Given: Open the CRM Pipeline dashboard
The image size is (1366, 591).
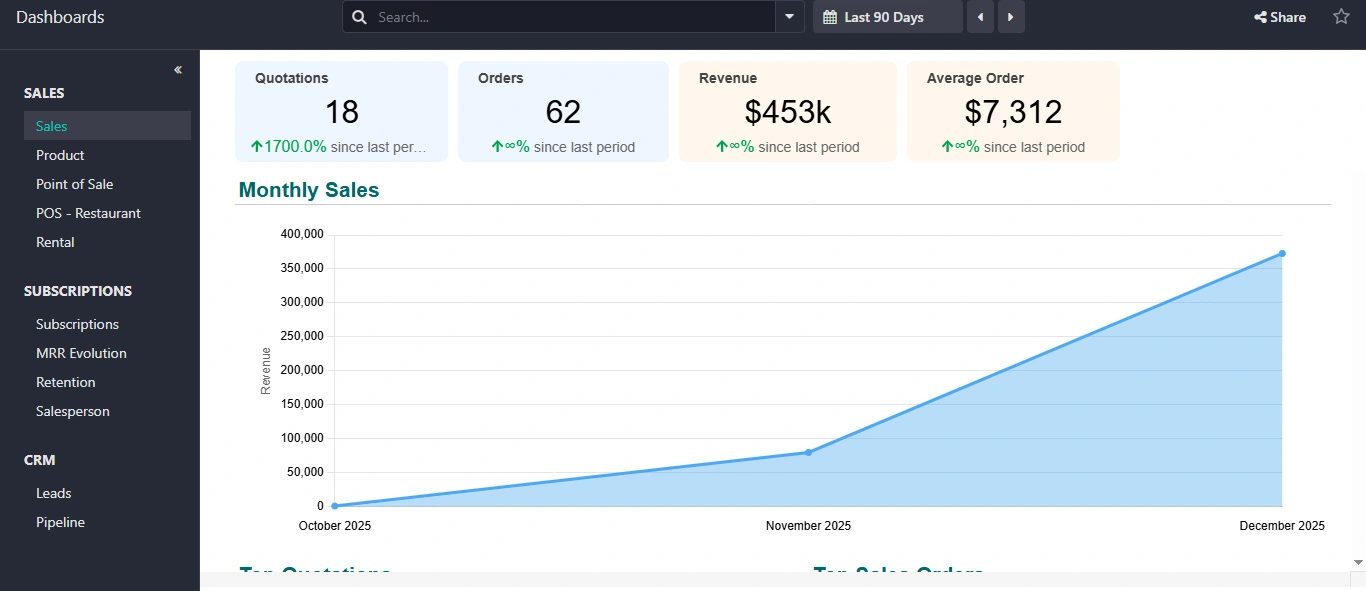Looking at the screenshot, I should [x=60, y=522].
